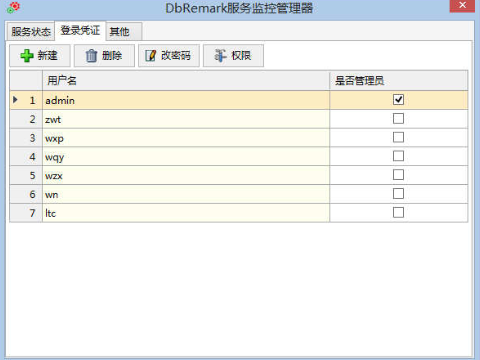Select the wn username cell
The height and width of the screenshot is (360, 480).
coord(186,194)
